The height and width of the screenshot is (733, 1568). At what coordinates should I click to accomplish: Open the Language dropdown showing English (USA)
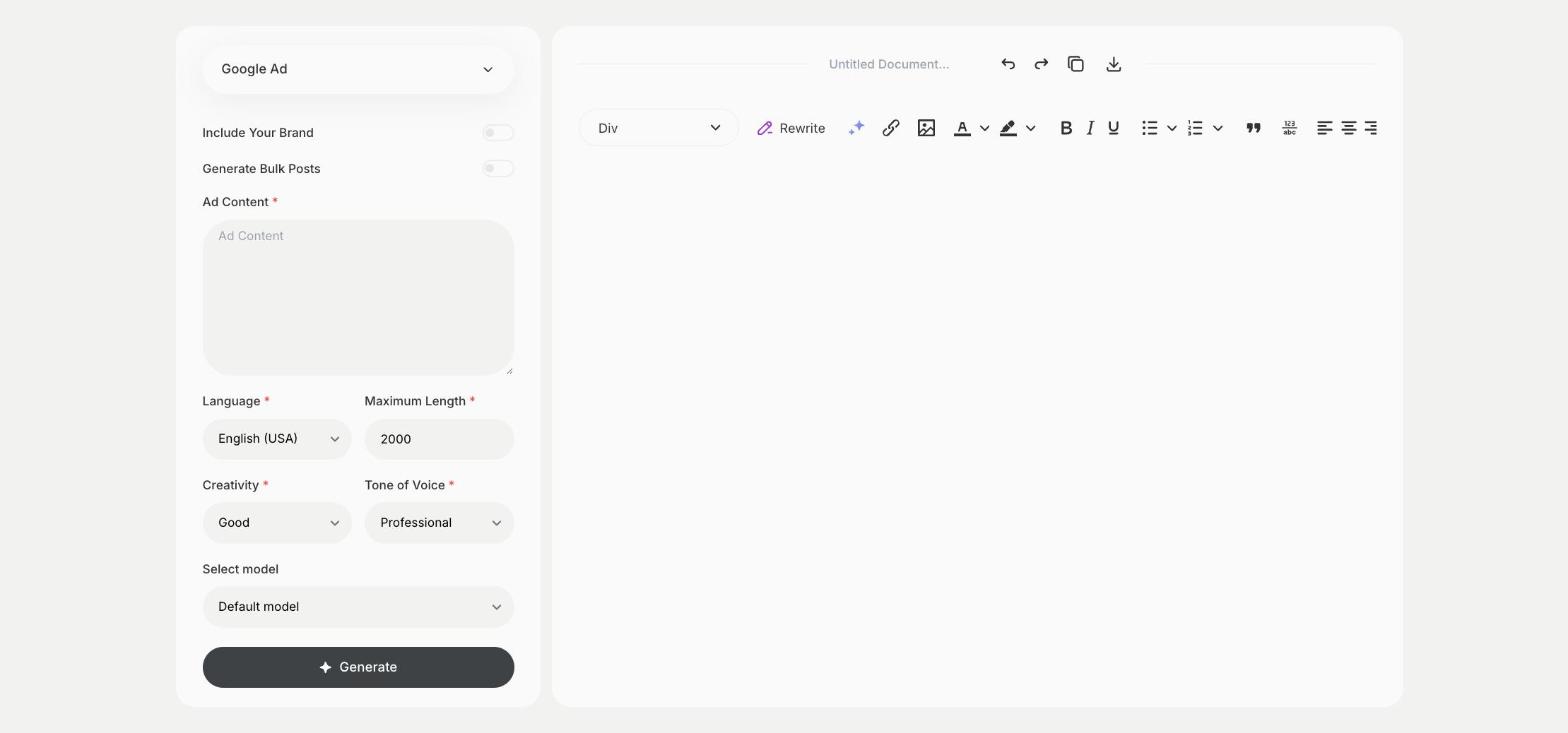click(277, 439)
